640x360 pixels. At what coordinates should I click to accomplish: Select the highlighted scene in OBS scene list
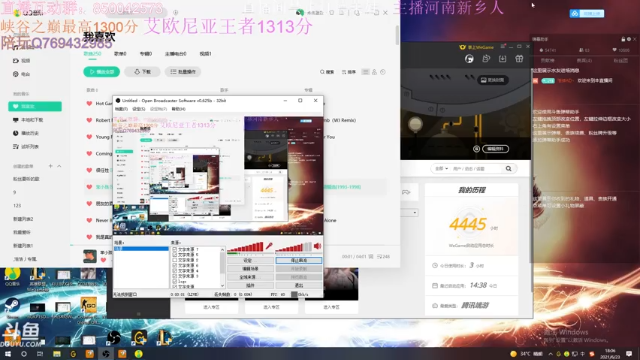point(141,249)
